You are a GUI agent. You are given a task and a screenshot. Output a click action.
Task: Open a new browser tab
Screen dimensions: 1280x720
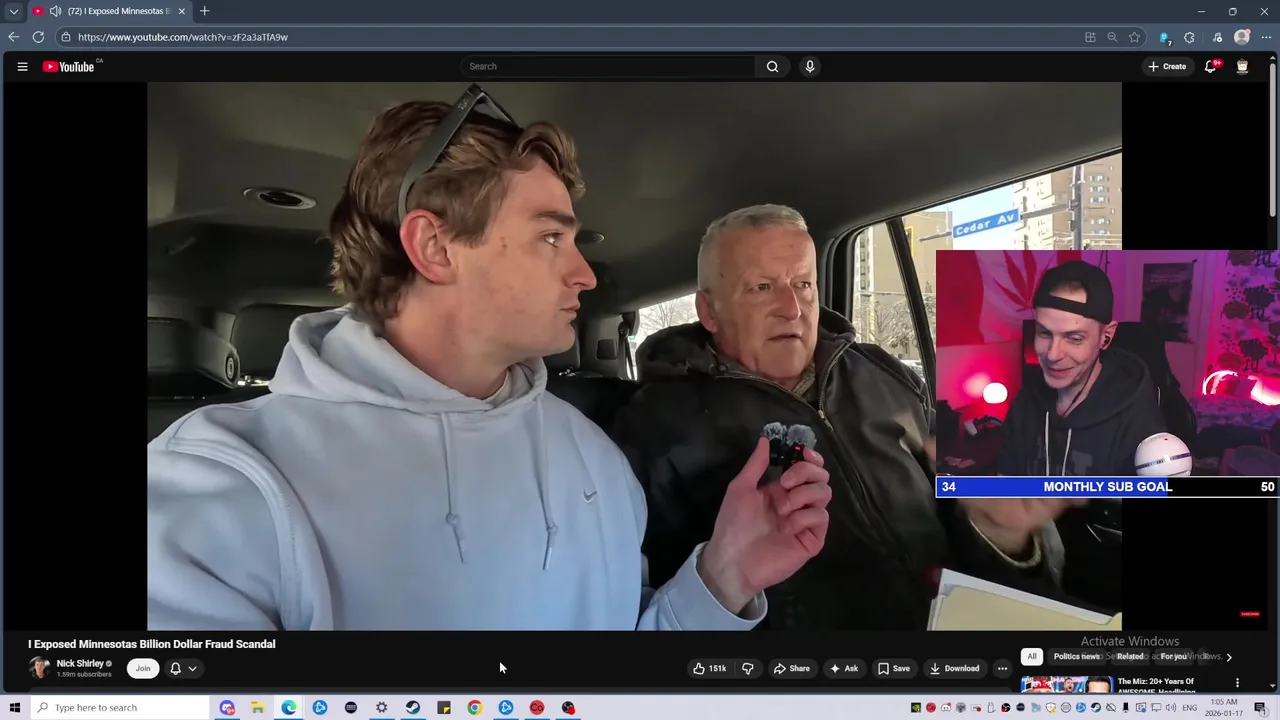coord(204,11)
